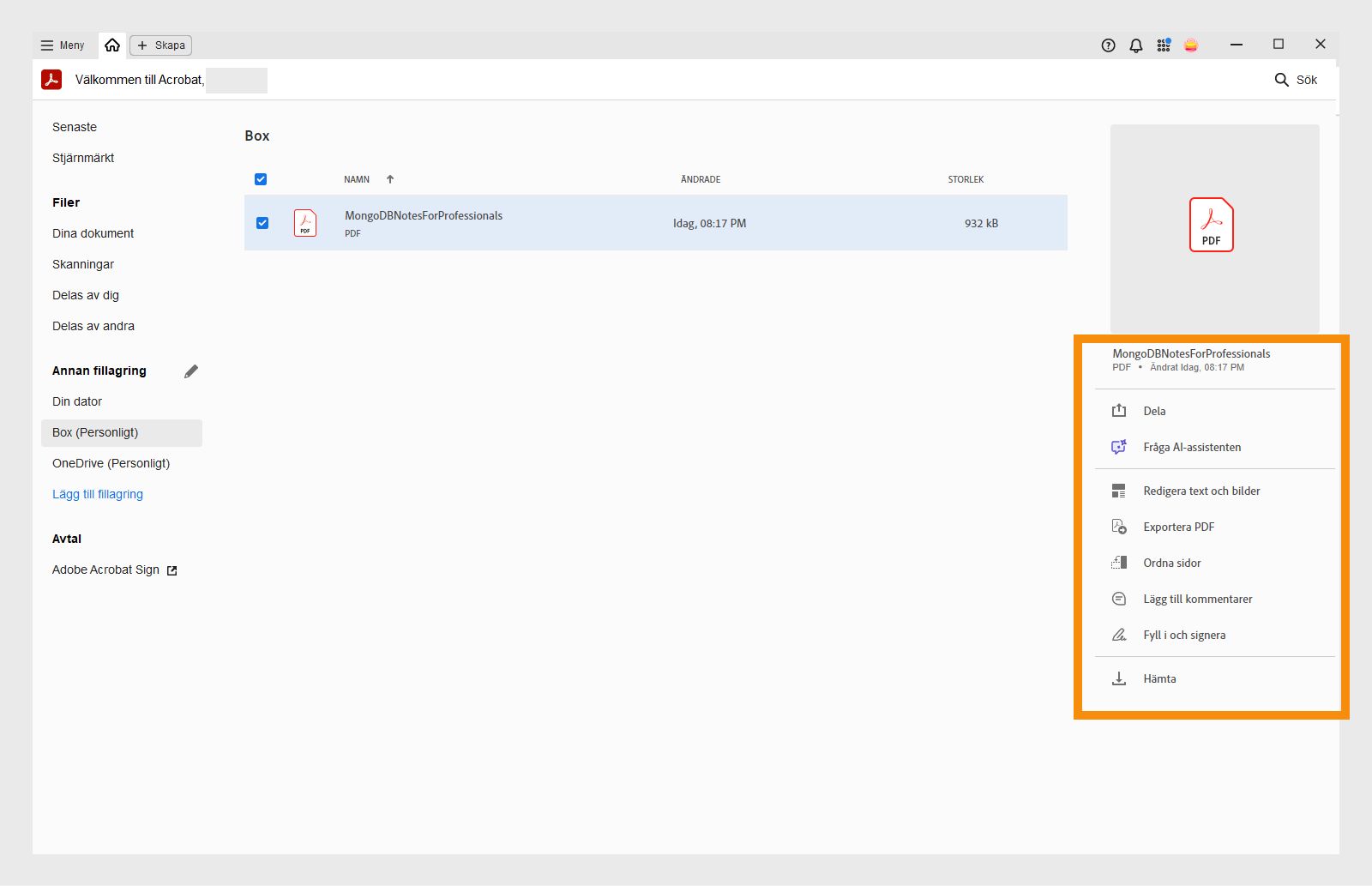
Task: Click the pencil icon beside Annan fillagring
Action: click(x=191, y=371)
